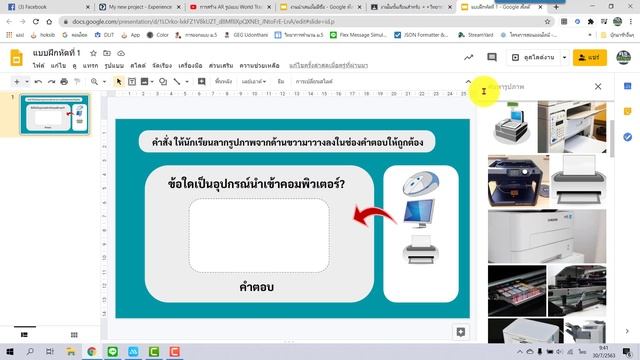Click the Insert image icon
The image size is (640, 360).
tap(144, 82)
